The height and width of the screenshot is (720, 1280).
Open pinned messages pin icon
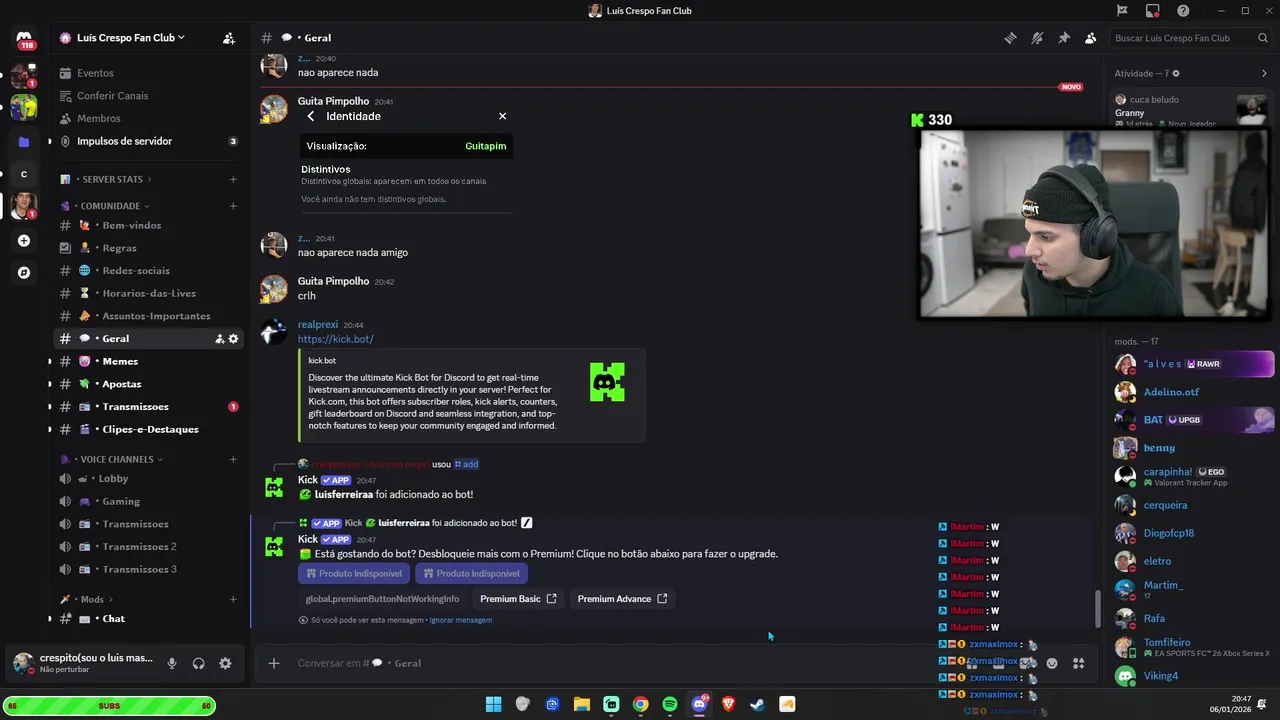click(x=1064, y=38)
